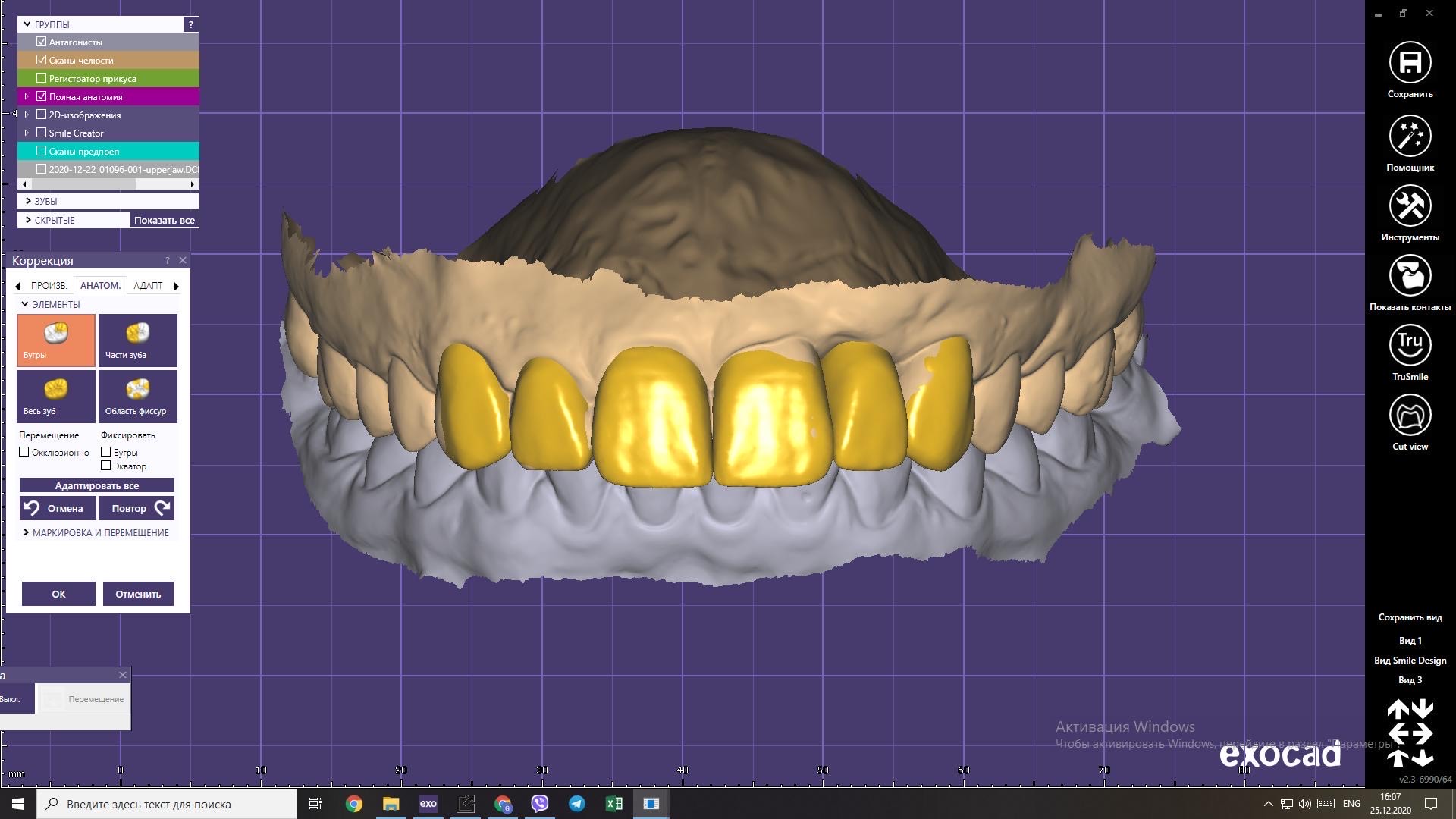The width and height of the screenshot is (1456, 819).
Task: Click the Save (Сохранить) icon
Action: pyautogui.click(x=1410, y=63)
